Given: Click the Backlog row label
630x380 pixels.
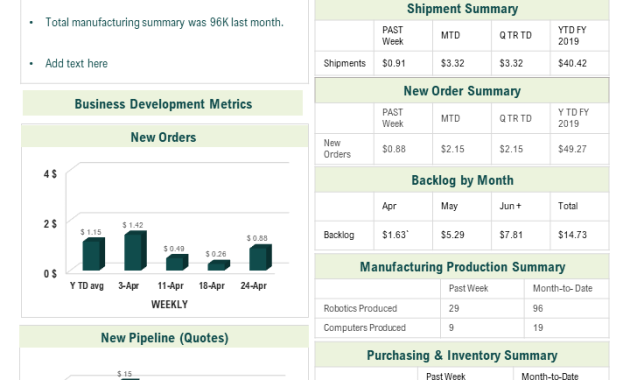Looking at the screenshot, I should point(339,235).
